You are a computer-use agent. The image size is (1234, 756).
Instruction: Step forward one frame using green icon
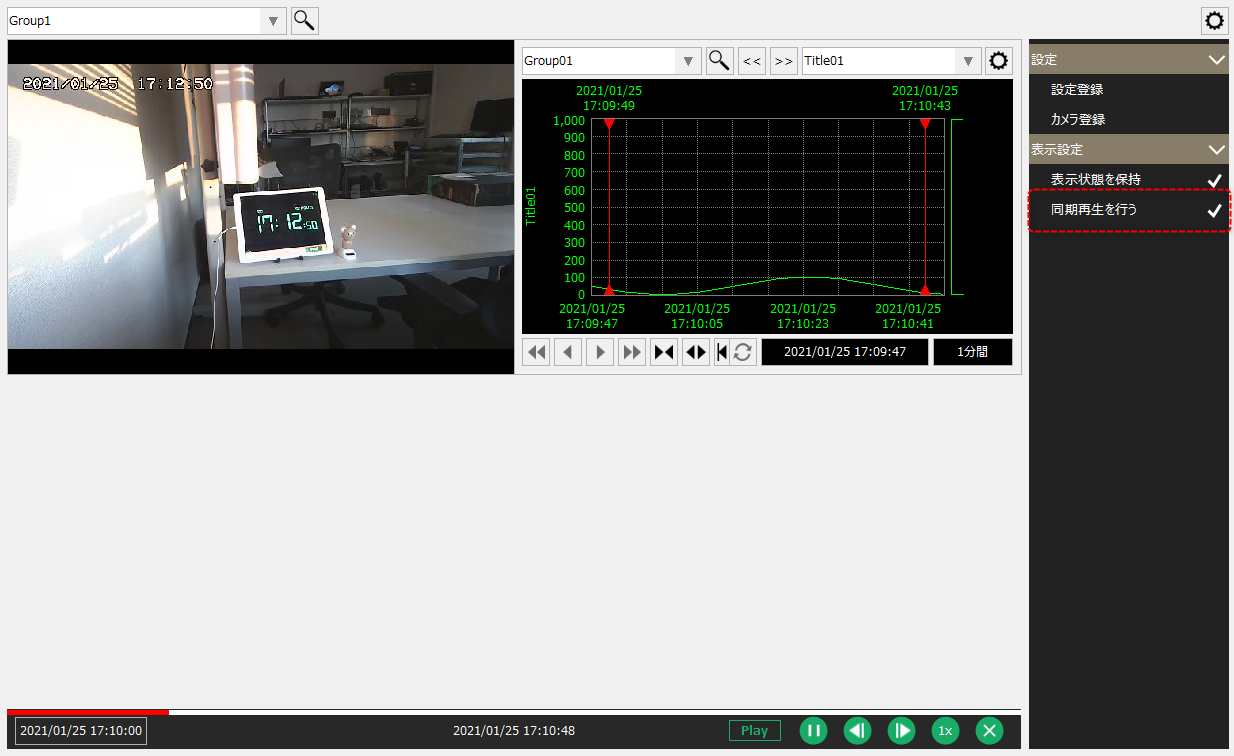[x=901, y=730]
